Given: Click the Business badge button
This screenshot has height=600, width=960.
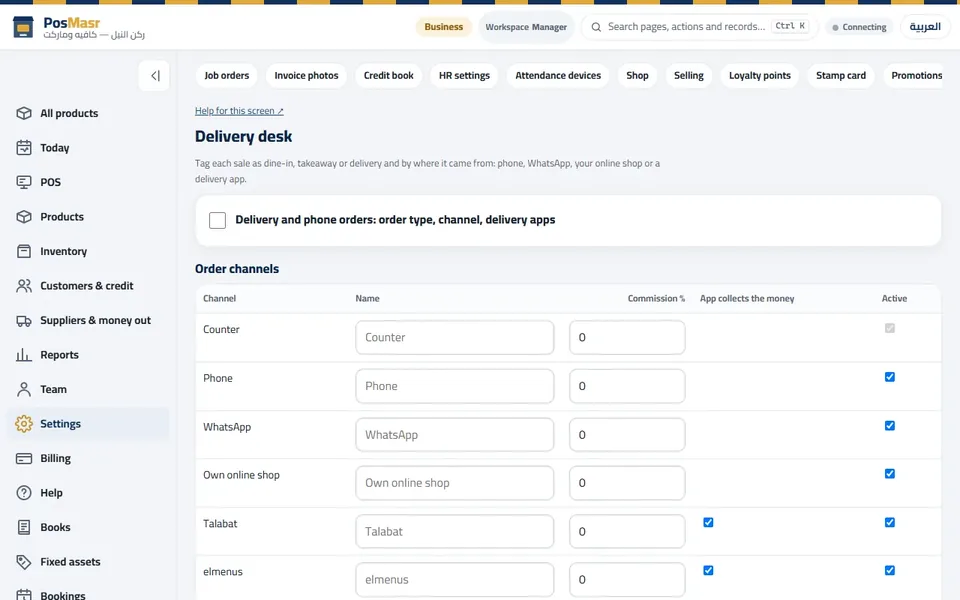Looking at the screenshot, I should pos(444,27).
